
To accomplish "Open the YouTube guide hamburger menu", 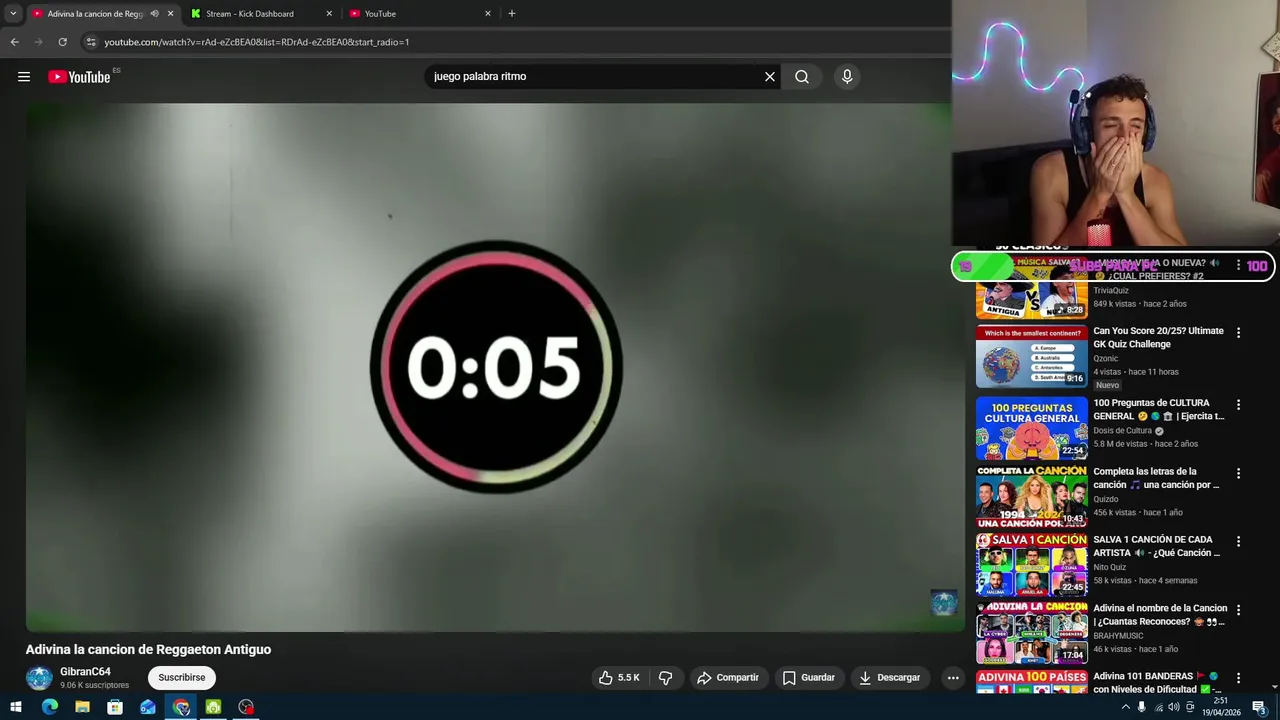I will tap(24, 77).
